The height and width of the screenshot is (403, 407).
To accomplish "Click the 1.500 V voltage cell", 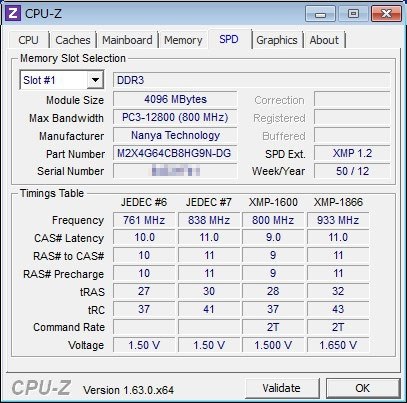I will tap(273, 345).
